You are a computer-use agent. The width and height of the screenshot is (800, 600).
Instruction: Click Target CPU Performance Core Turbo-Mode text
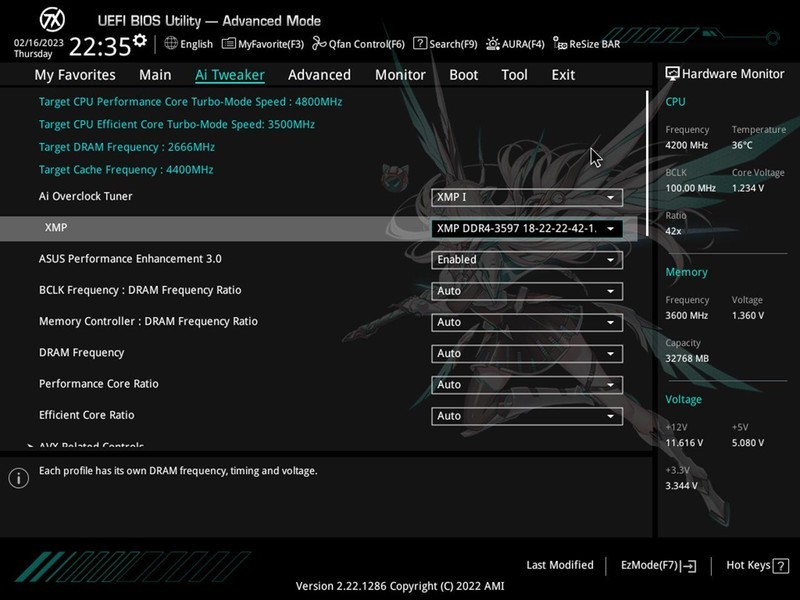click(190, 102)
